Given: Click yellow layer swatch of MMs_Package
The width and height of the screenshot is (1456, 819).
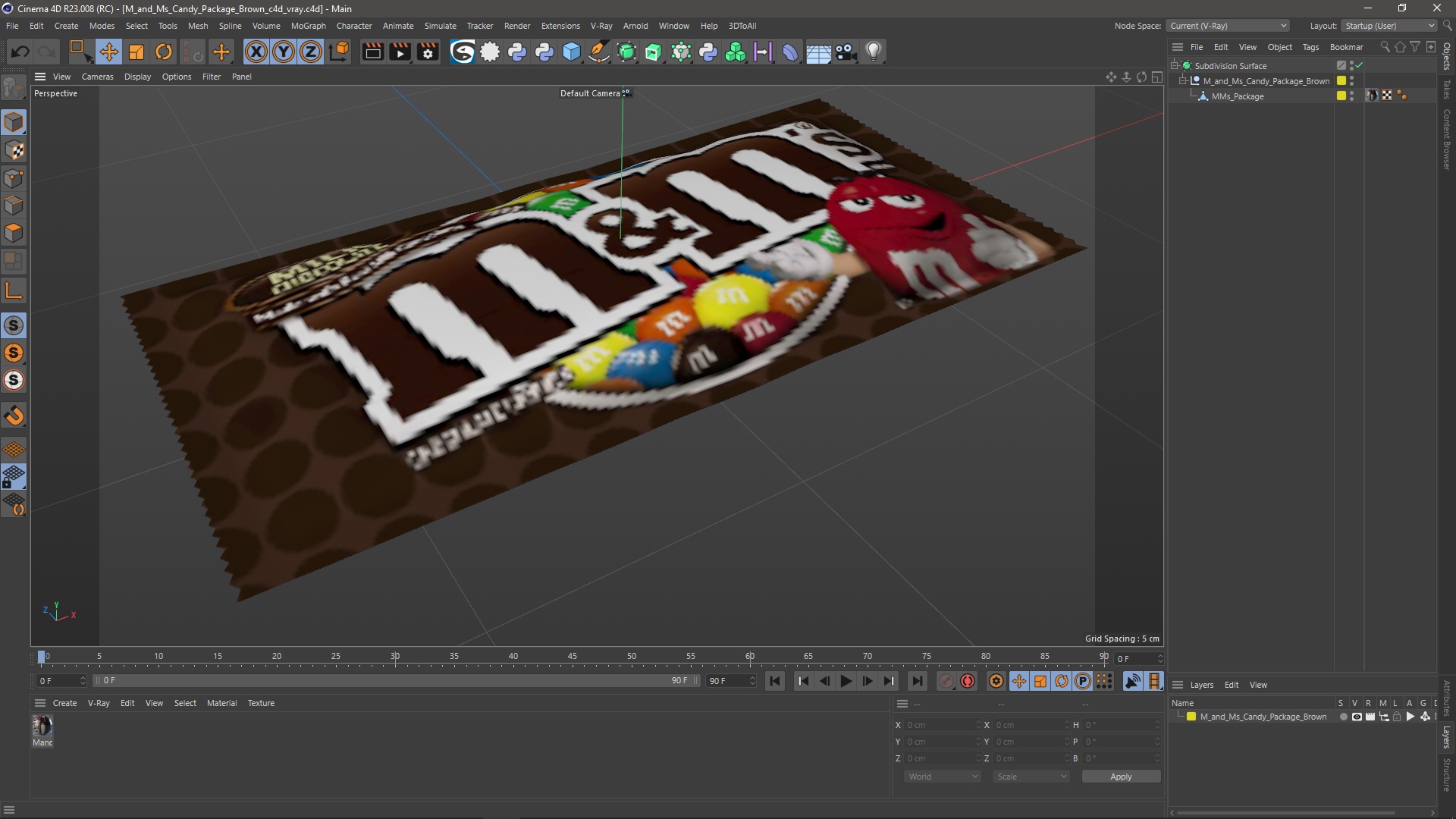Looking at the screenshot, I should (1341, 96).
